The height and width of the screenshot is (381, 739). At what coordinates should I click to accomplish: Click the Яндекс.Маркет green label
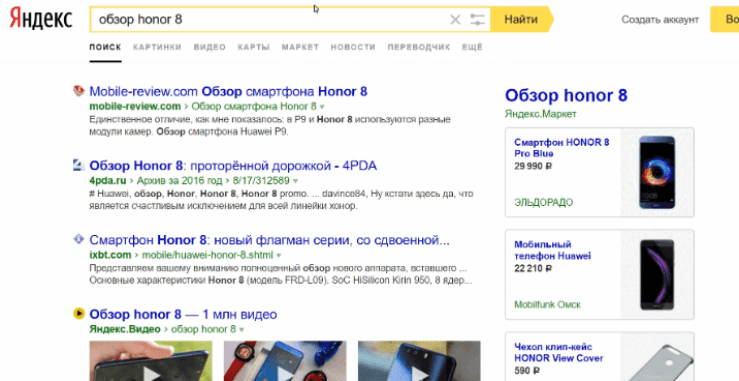click(541, 114)
